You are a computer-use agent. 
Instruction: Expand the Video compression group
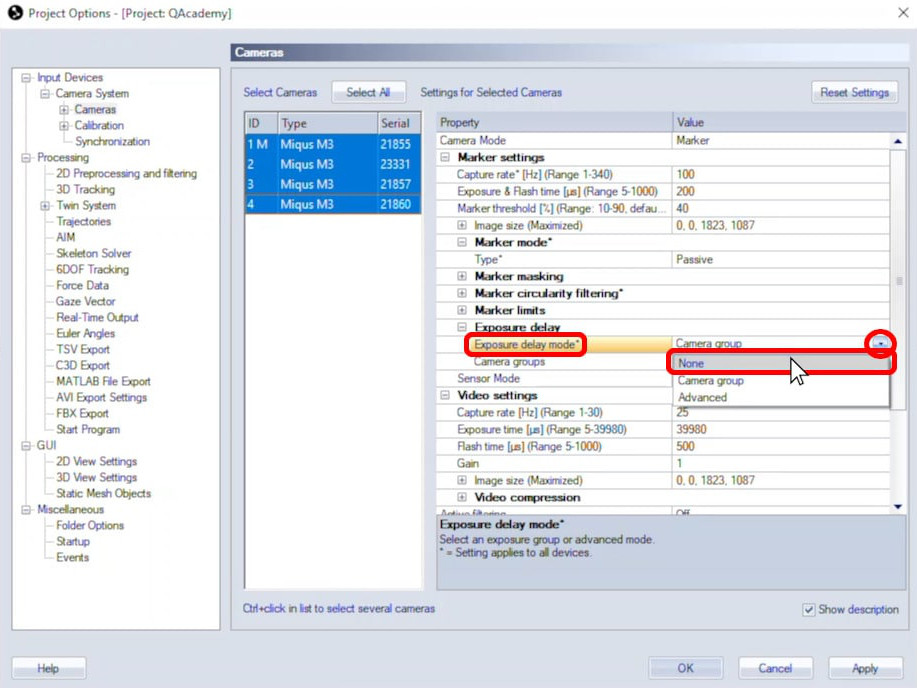(461, 497)
